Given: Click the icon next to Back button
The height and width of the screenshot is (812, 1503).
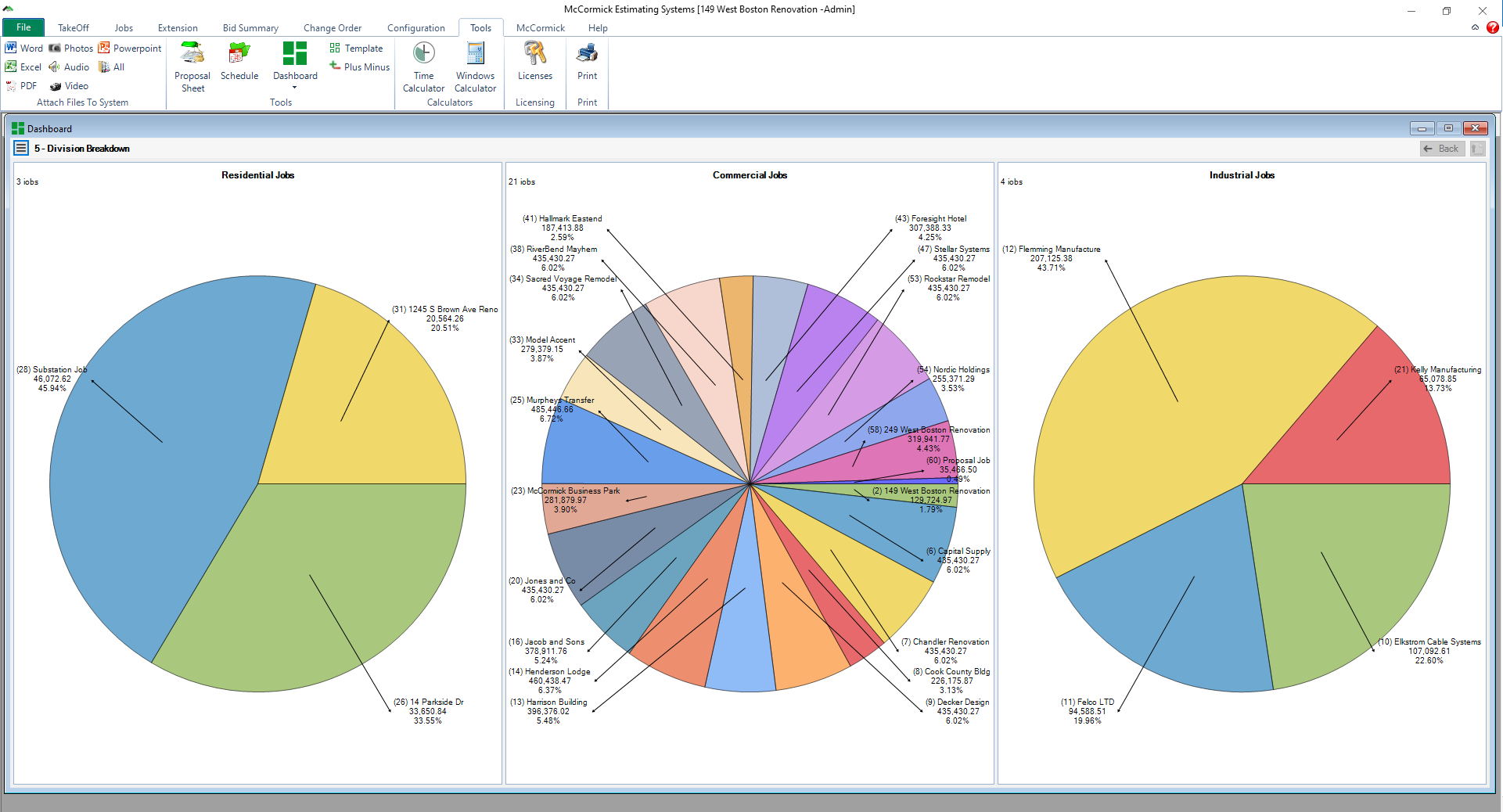Looking at the screenshot, I should (x=1477, y=149).
